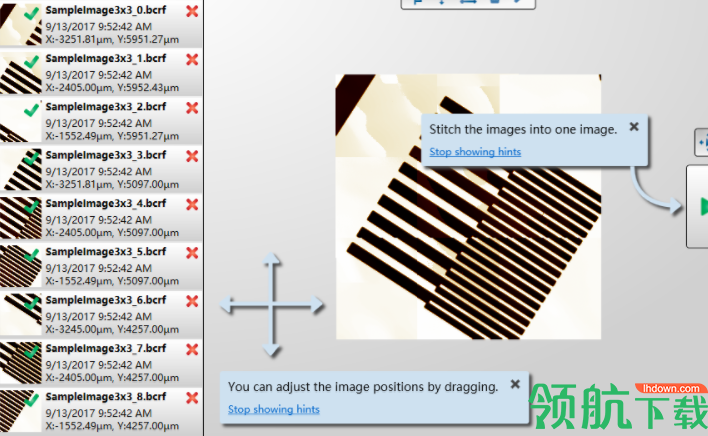The width and height of the screenshot is (708, 436).
Task: Delete SampleImage3x3_8.bcrf using the red X
Action: pyautogui.click(x=192, y=398)
